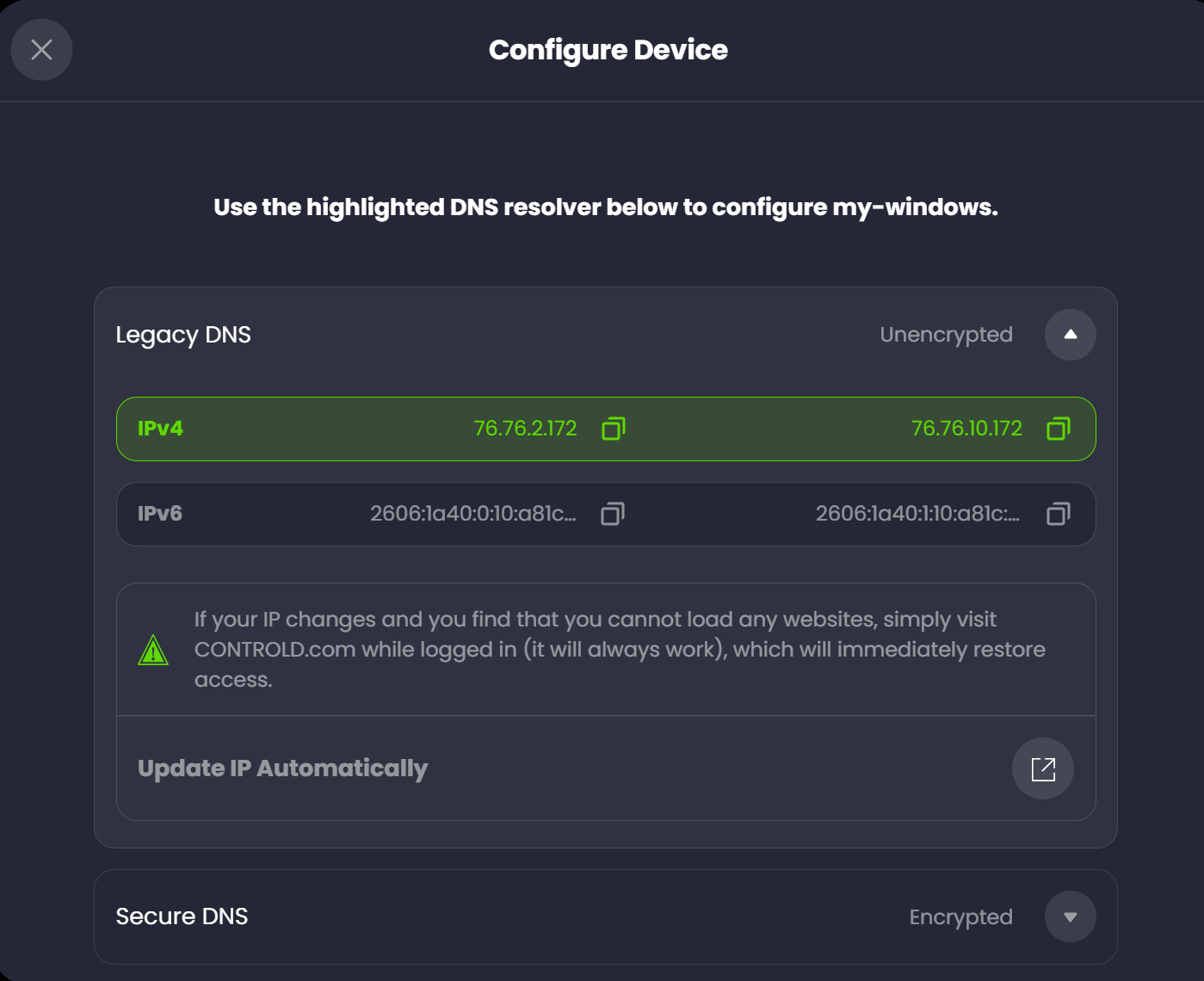Copy the 76.76.2.172 IPv4 address
Screen dimensions: 1204x981
coord(614,429)
